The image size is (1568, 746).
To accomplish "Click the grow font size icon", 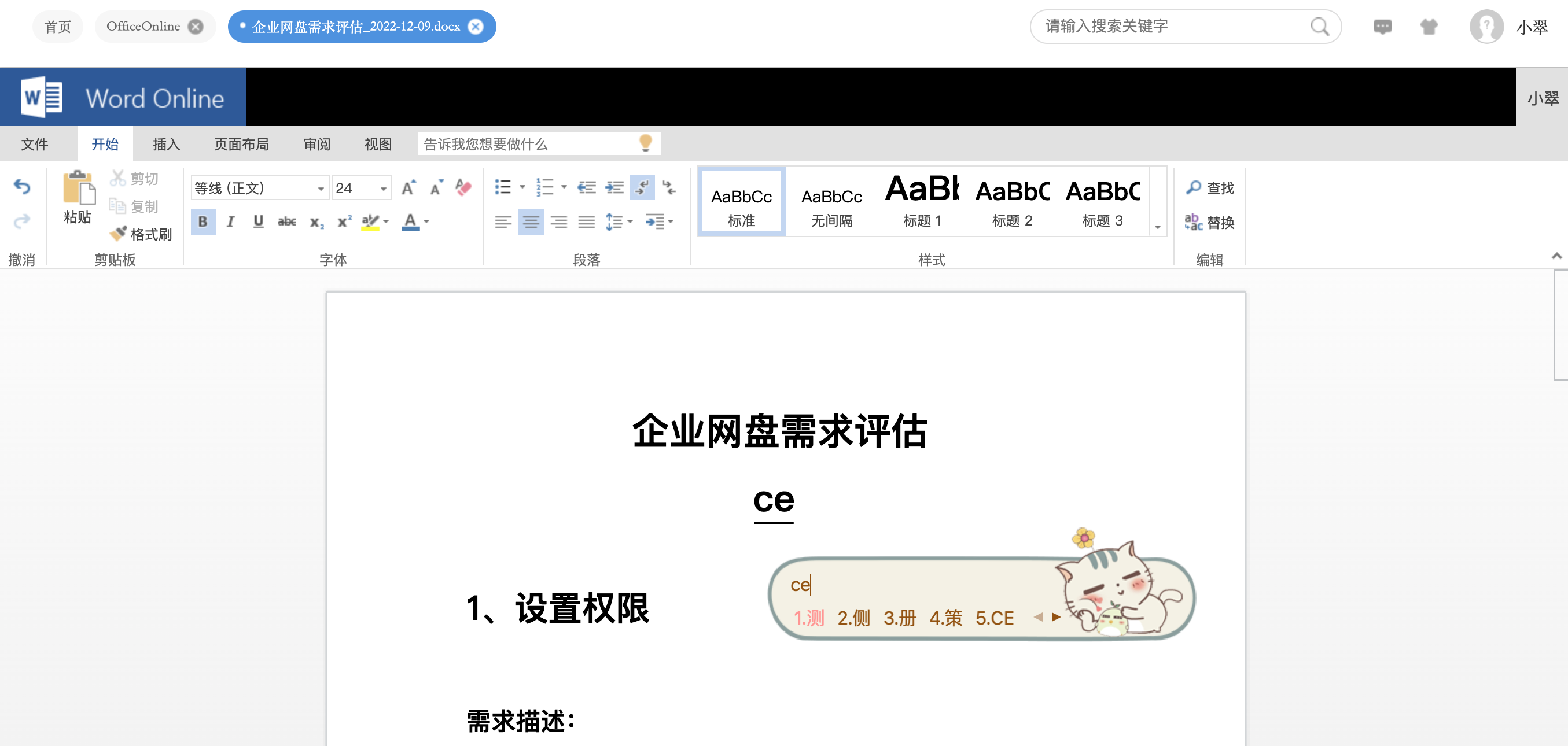I will (x=408, y=187).
